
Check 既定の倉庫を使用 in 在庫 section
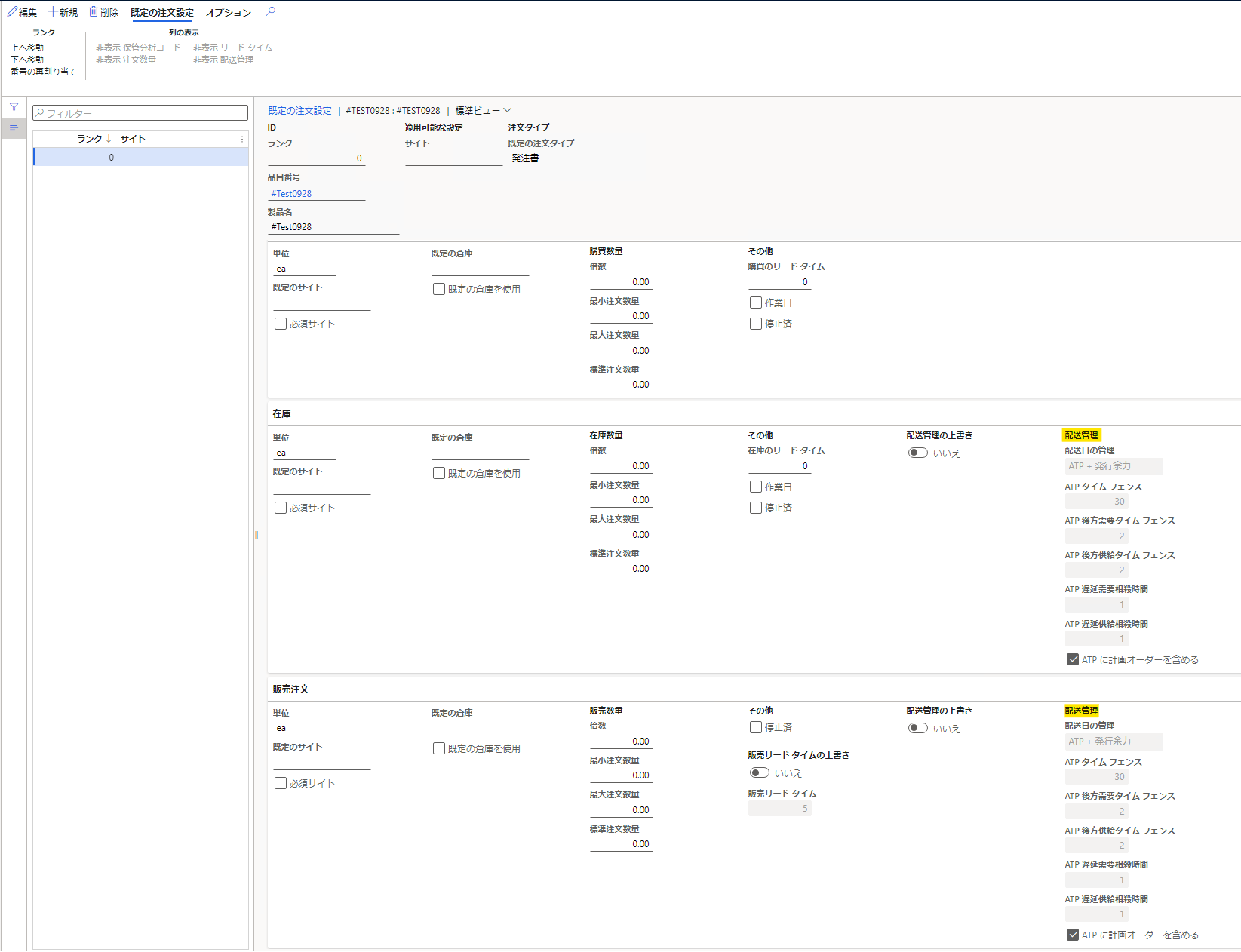tap(439, 473)
